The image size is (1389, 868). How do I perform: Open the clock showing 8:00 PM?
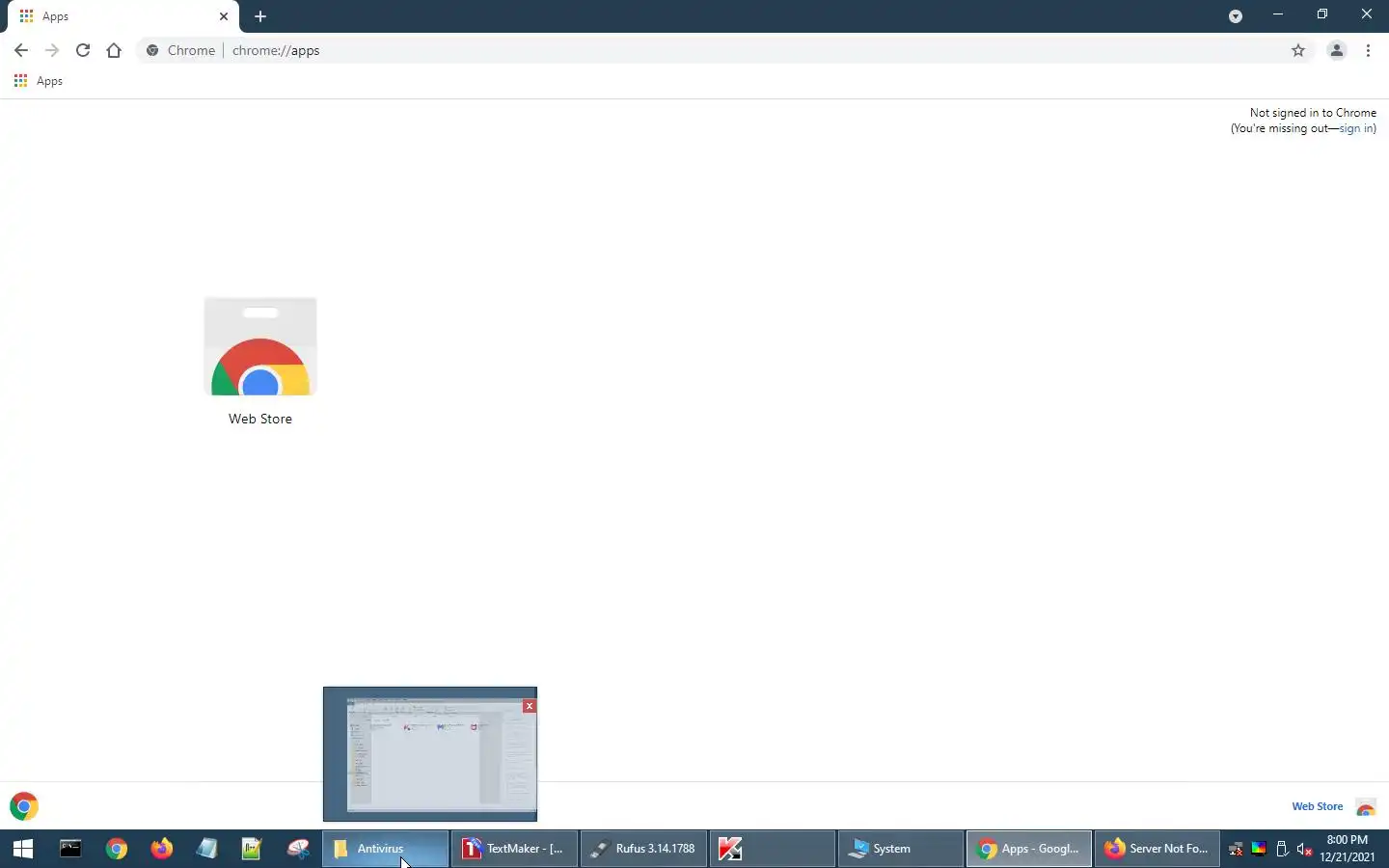point(1348,849)
